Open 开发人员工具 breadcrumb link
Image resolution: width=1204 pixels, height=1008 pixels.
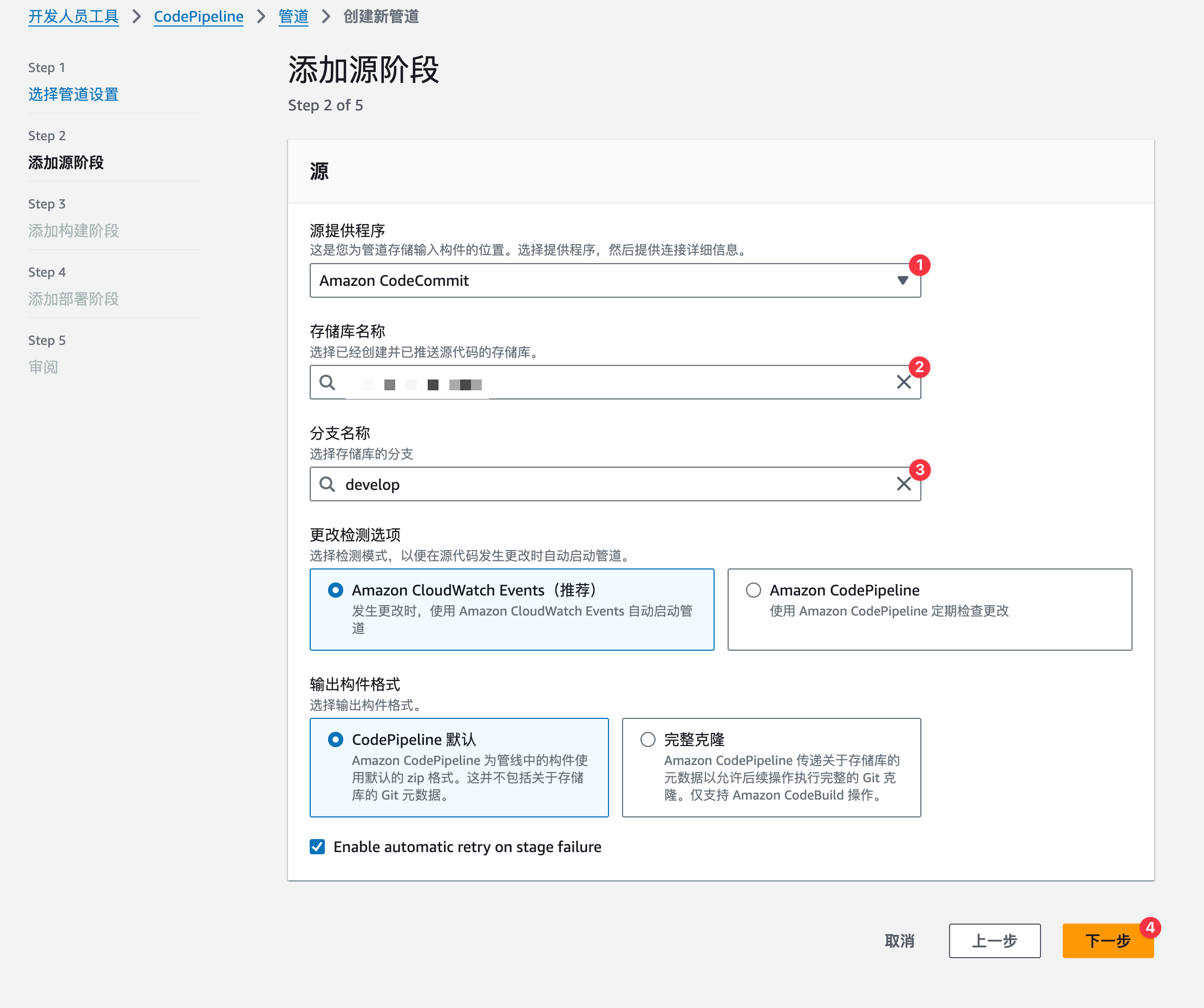point(74,17)
